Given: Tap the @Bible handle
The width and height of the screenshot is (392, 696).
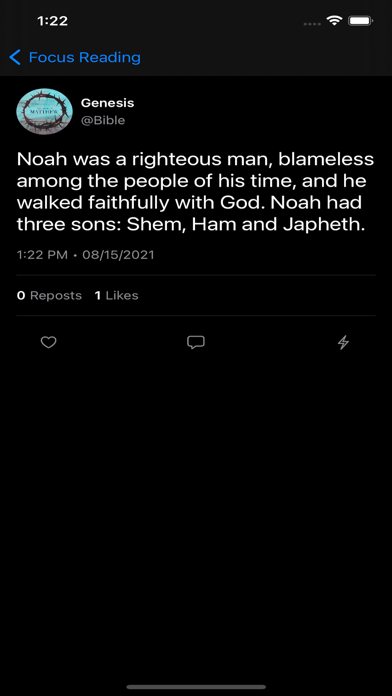Looking at the screenshot, I should click(103, 120).
